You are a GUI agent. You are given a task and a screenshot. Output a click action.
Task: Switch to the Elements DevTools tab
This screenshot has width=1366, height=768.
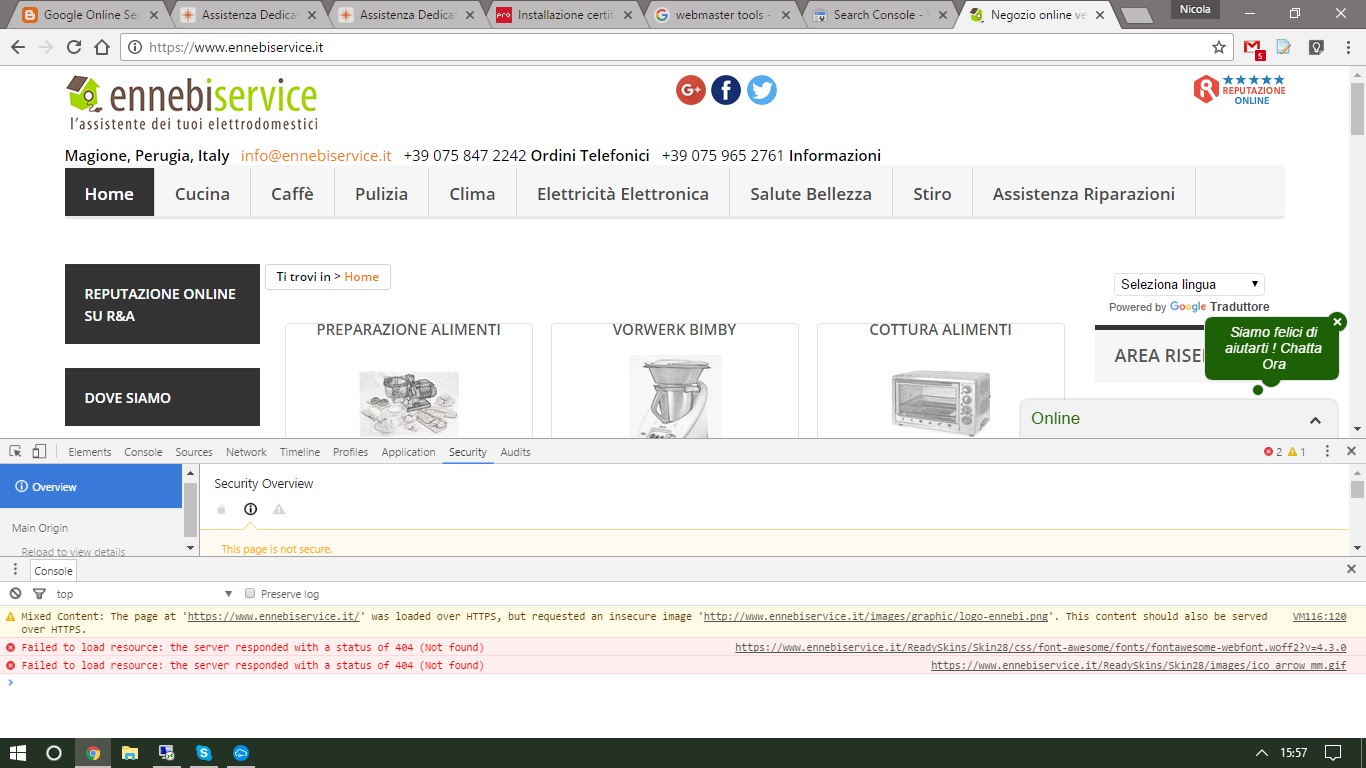tap(90, 452)
